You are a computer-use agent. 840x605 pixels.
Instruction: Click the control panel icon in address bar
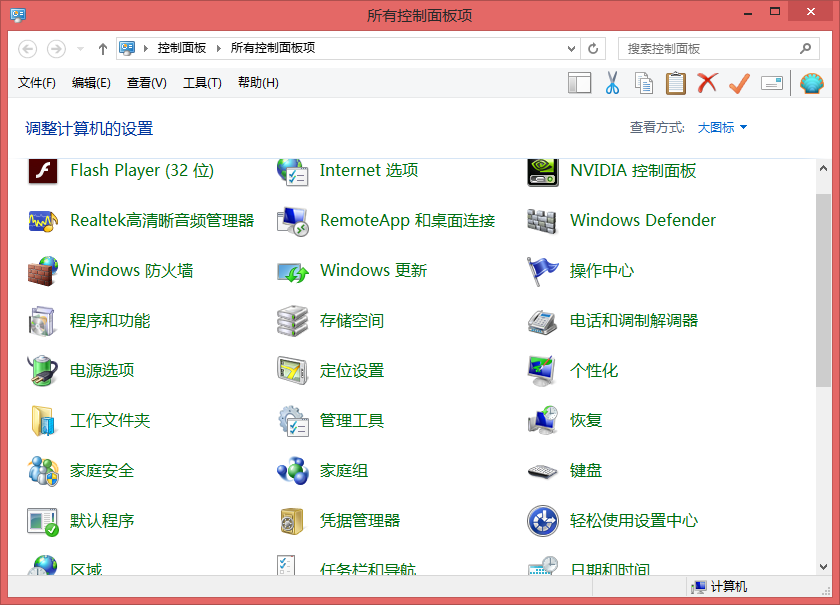pyautogui.click(x=127, y=49)
